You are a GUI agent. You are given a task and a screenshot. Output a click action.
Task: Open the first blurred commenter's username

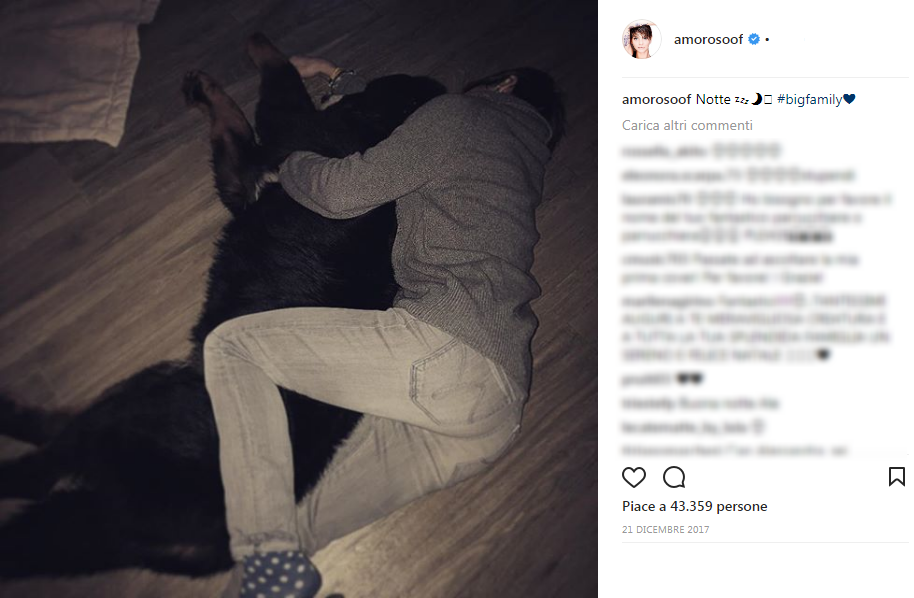tap(665, 152)
